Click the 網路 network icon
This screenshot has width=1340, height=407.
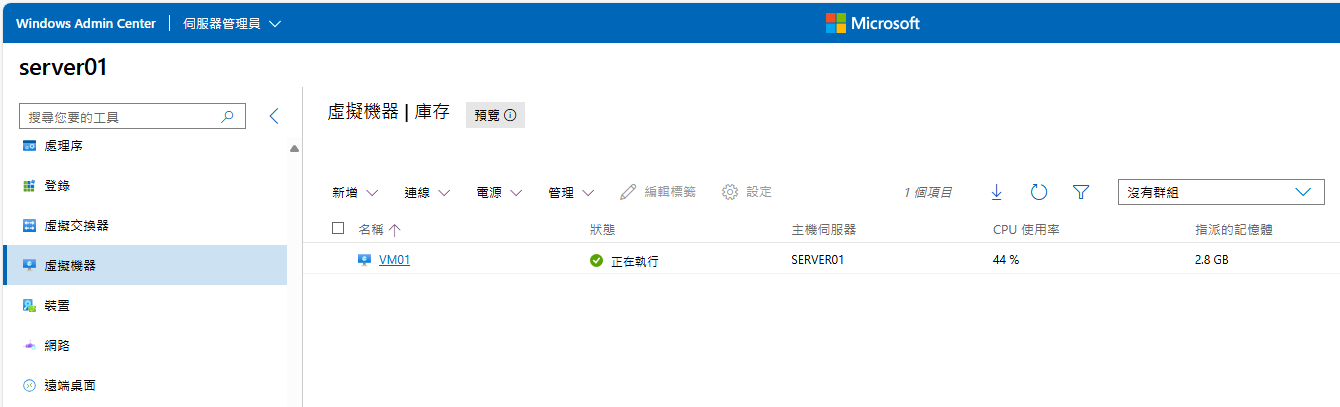29,346
